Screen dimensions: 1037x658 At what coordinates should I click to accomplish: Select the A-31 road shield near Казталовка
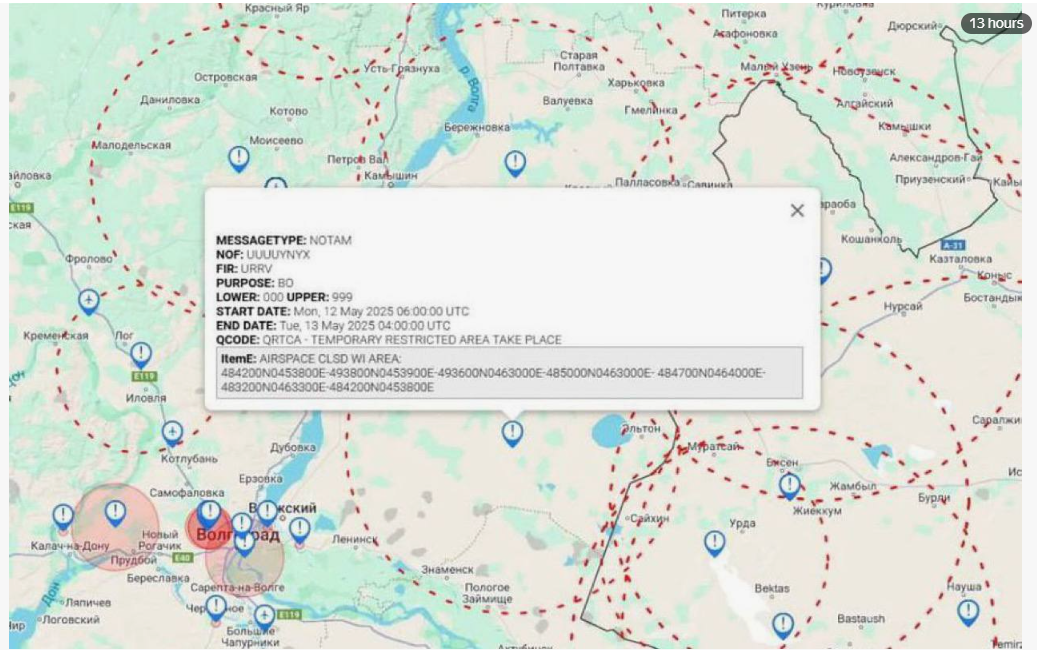pyautogui.click(x=952, y=245)
